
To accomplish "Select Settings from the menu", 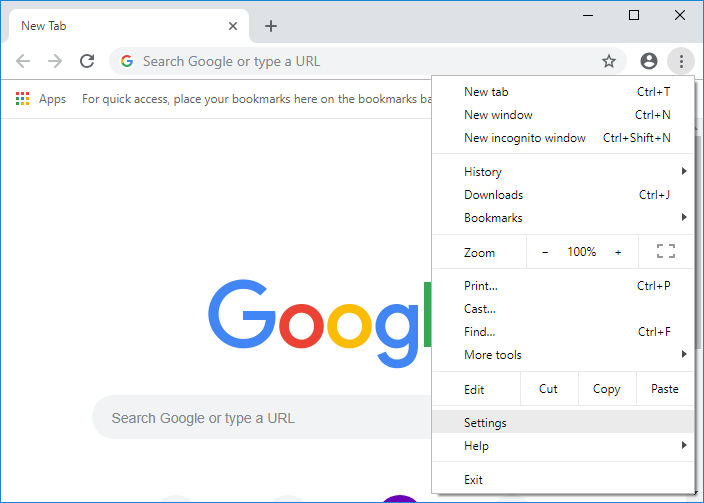I will pyautogui.click(x=486, y=423).
